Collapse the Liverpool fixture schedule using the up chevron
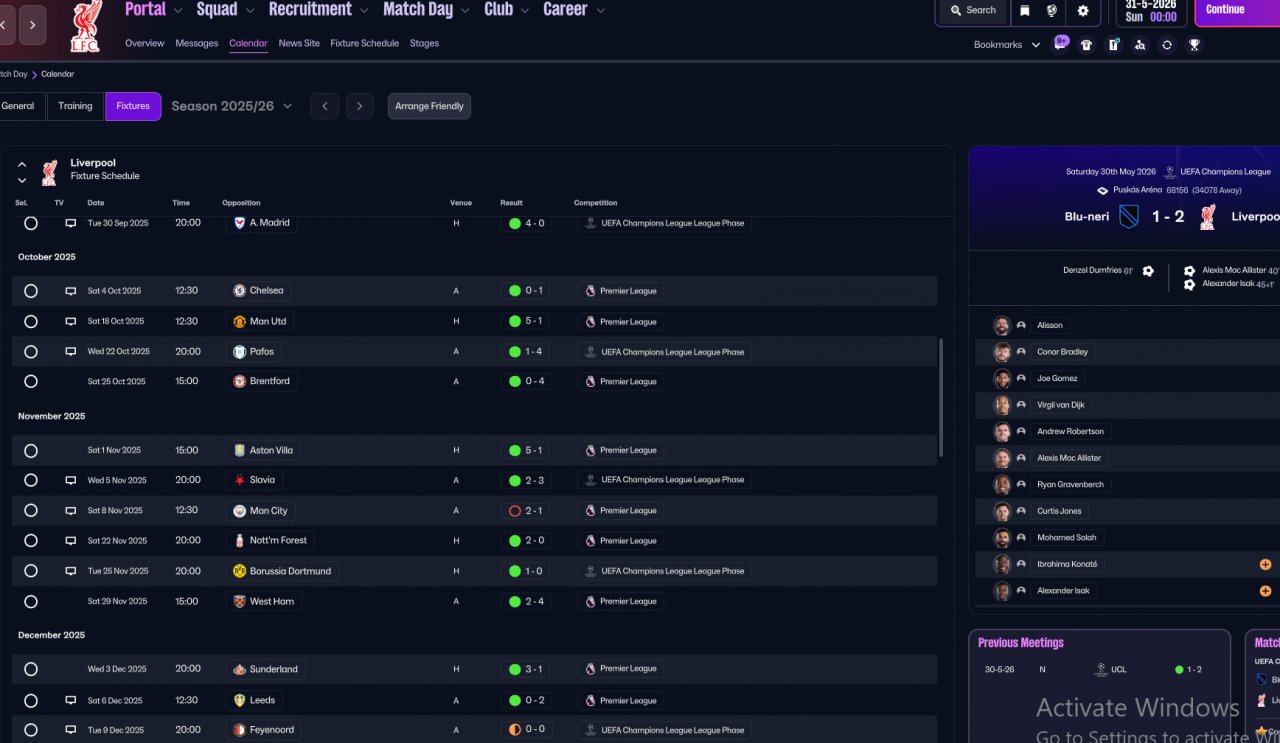 [22, 164]
